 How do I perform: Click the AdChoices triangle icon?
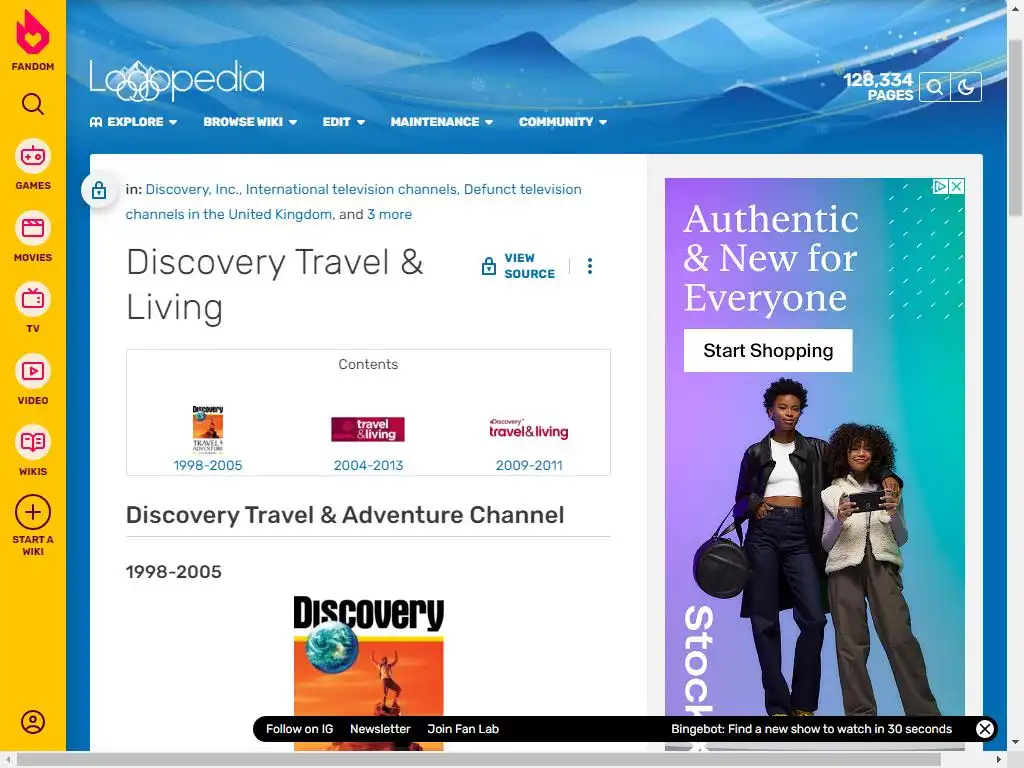(x=940, y=187)
